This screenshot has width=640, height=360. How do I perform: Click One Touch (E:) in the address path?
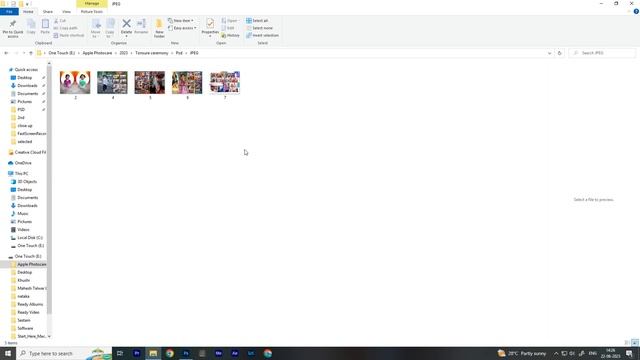click(x=62, y=53)
